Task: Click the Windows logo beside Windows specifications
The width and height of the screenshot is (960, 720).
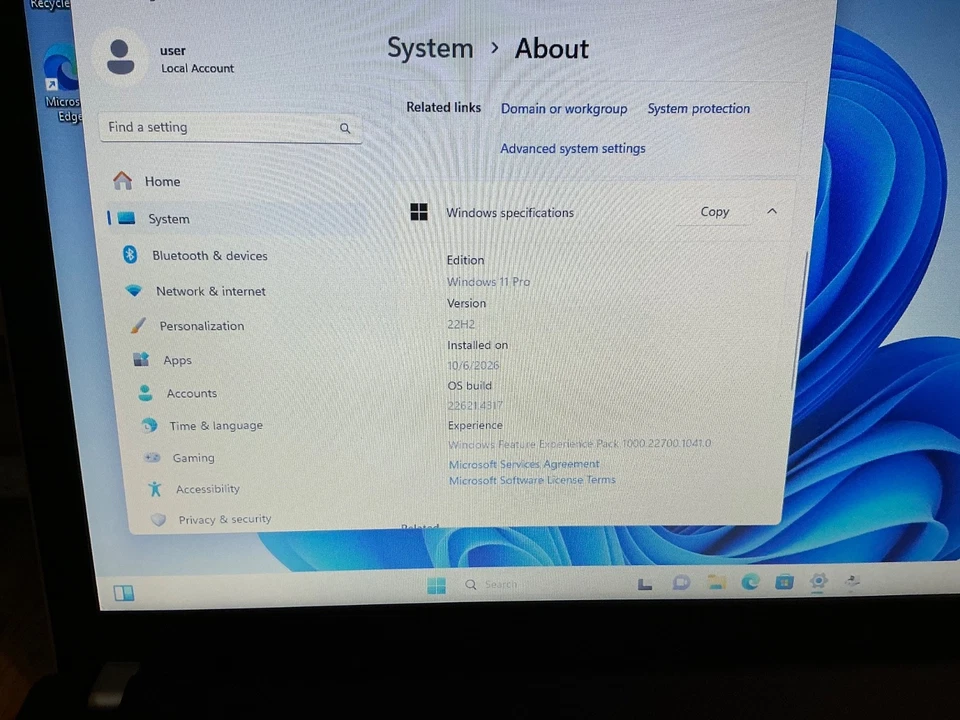Action: 419,212
